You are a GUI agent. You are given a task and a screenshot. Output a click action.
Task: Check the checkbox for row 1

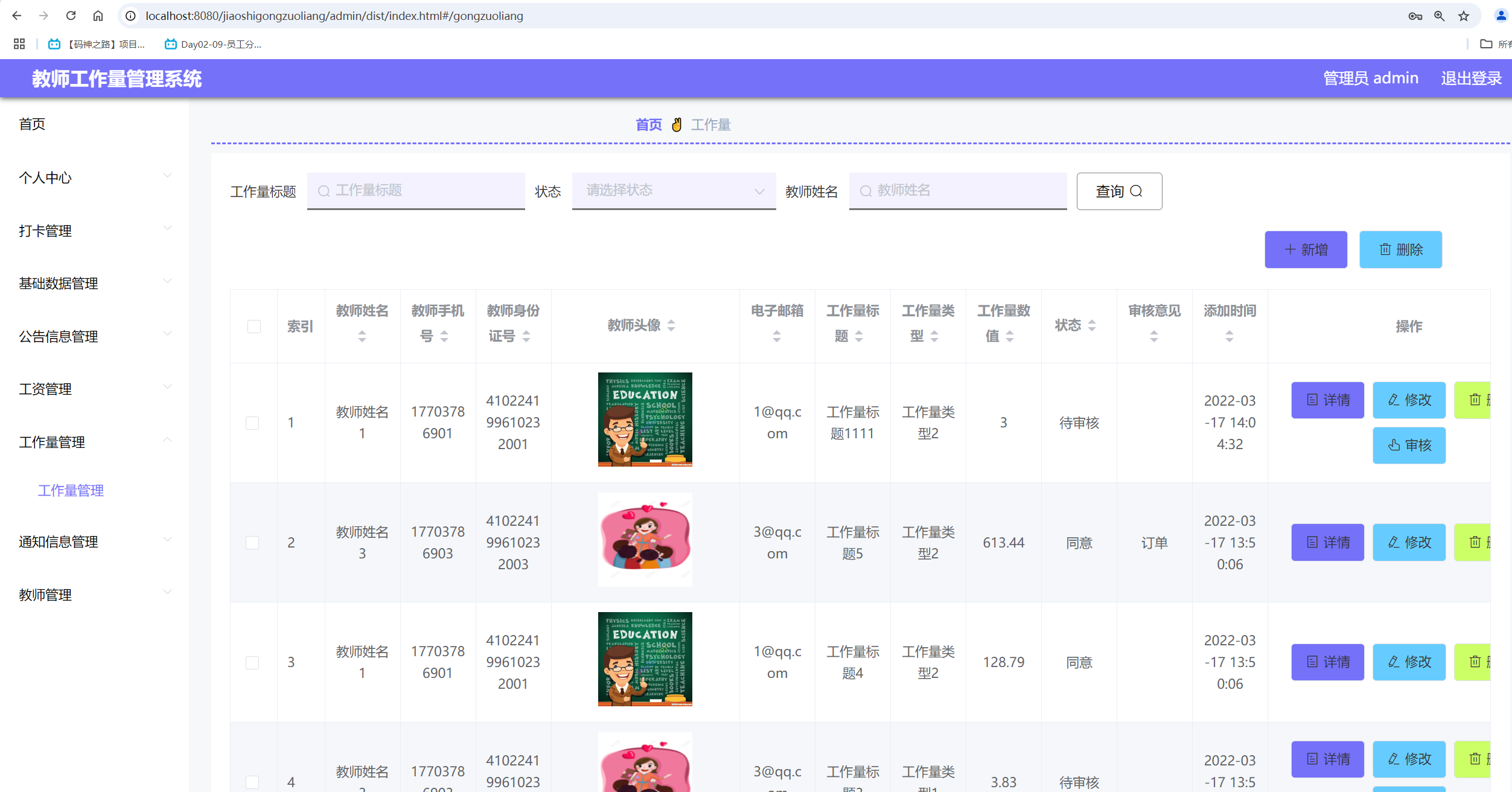coord(252,423)
